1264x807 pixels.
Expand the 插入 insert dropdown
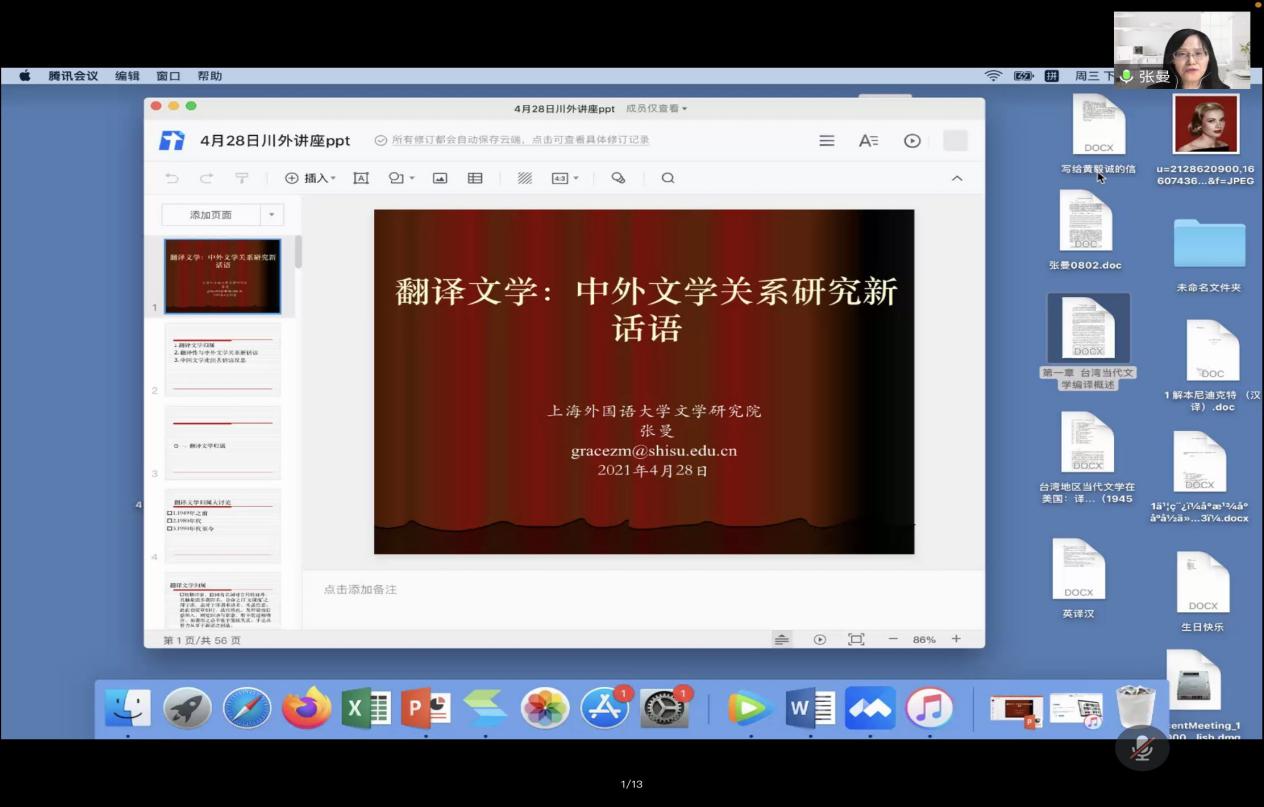coord(311,178)
